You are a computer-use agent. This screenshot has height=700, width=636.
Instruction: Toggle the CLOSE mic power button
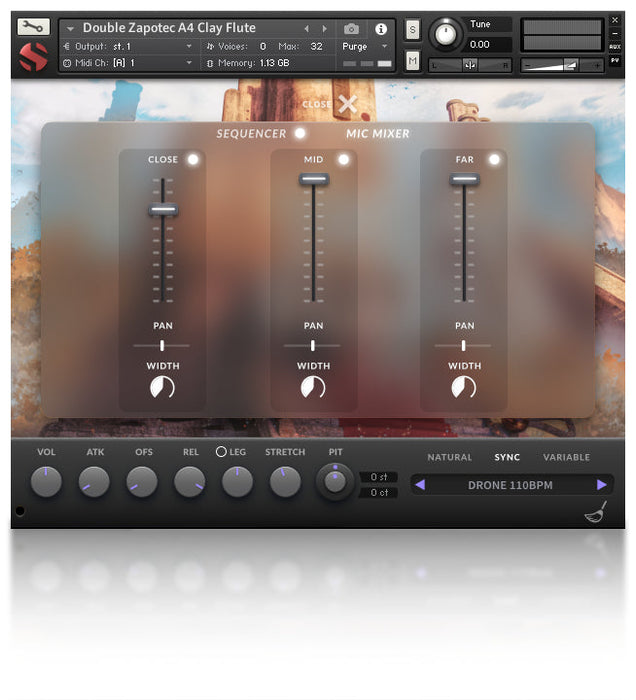click(x=193, y=159)
